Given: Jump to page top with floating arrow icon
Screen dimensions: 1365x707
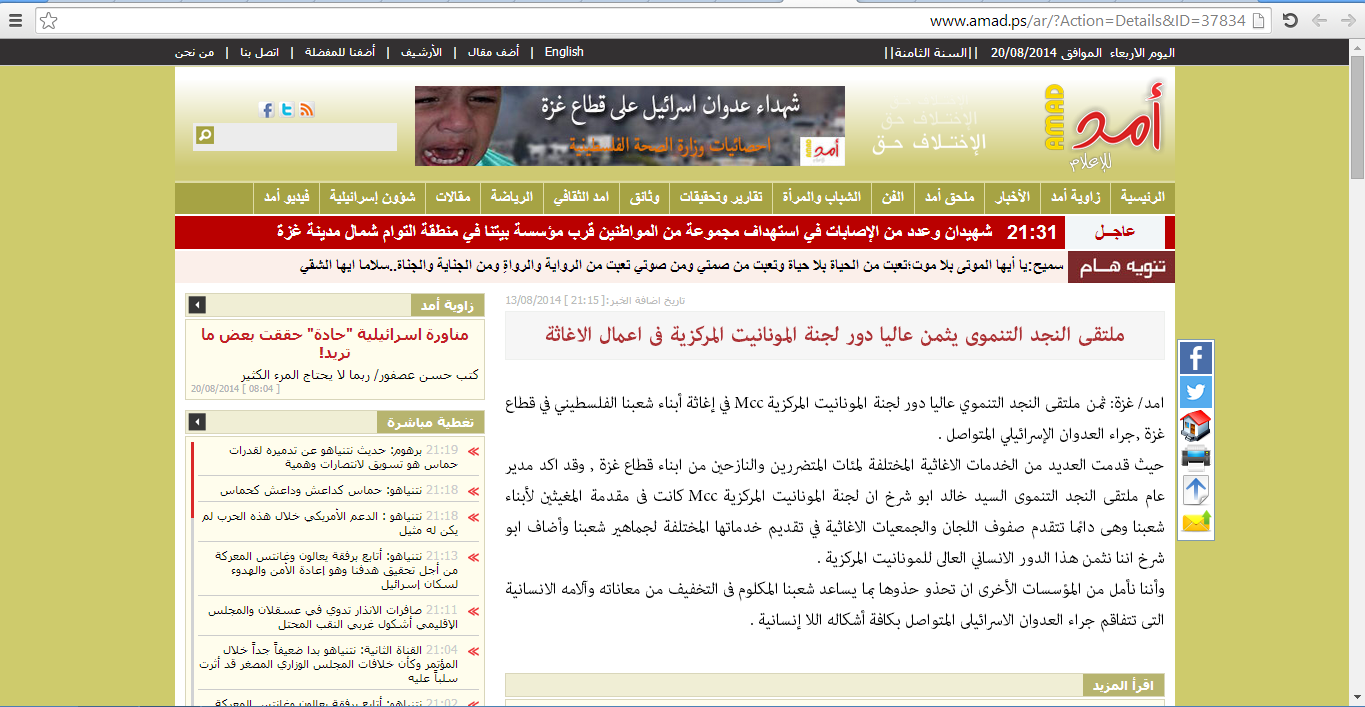Looking at the screenshot, I should click(1196, 490).
